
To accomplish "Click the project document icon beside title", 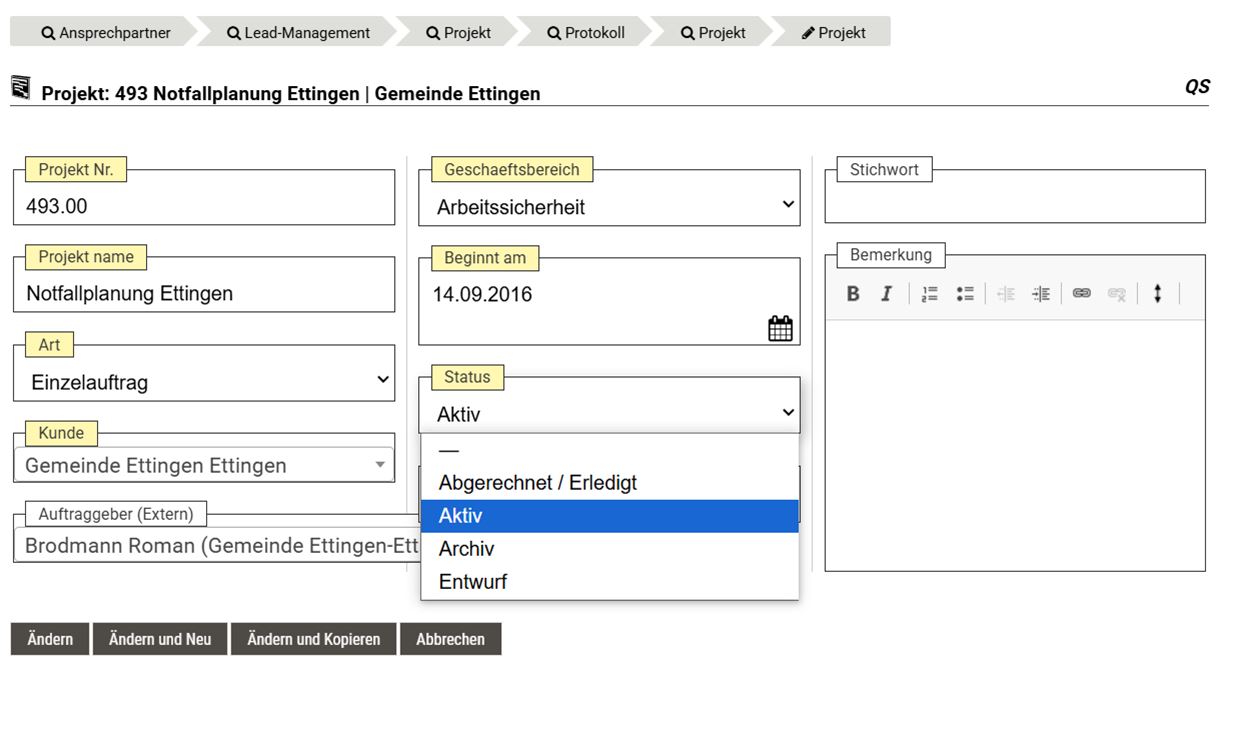I will point(21,88).
